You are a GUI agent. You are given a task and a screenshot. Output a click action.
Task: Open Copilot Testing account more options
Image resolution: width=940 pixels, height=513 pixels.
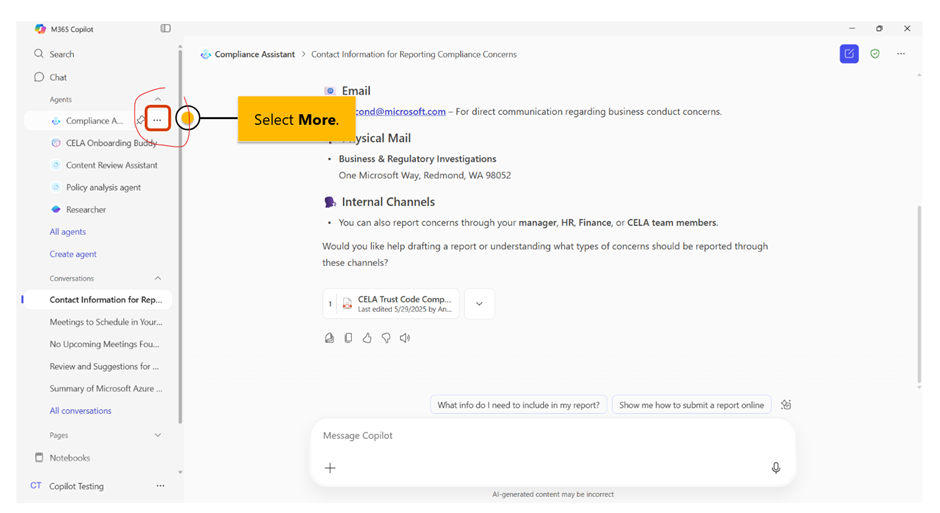[160, 485]
